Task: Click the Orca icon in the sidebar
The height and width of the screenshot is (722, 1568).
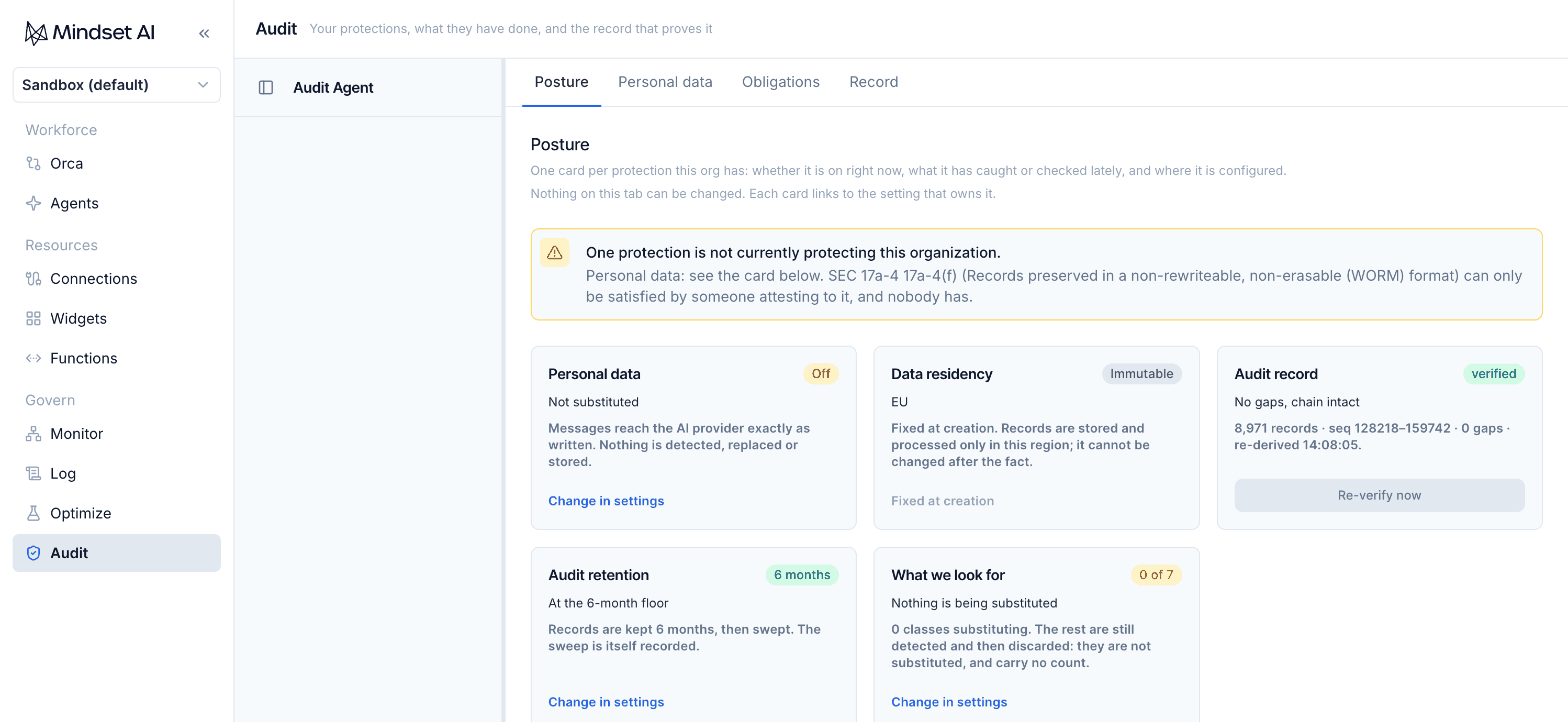Action: [x=33, y=164]
